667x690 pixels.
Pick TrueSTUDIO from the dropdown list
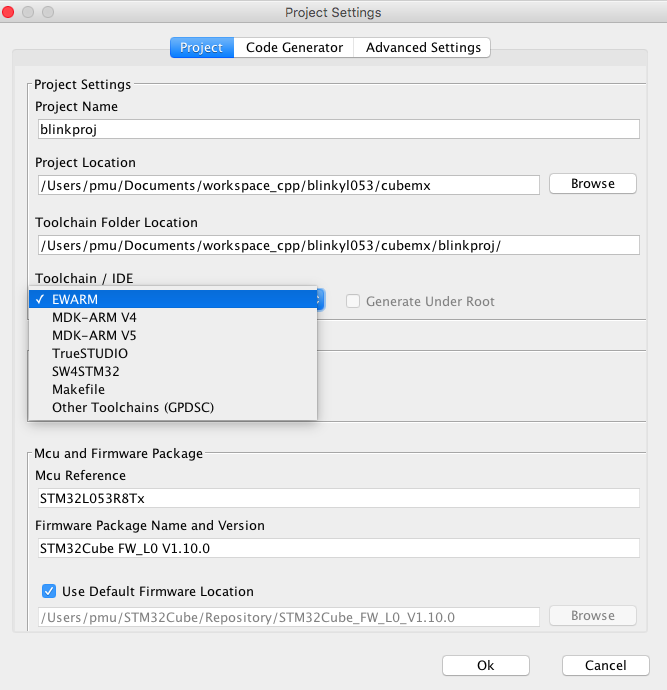coord(90,353)
